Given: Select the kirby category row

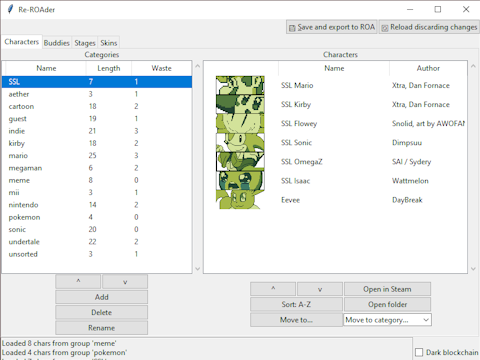Looking at the screenshot, I should [97, 143].
